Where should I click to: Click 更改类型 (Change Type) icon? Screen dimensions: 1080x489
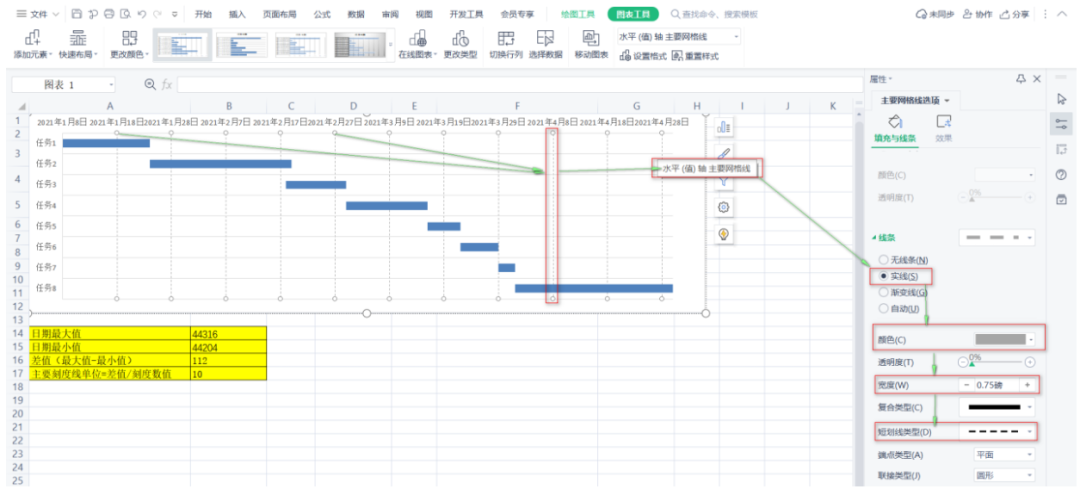[x=460, y=45]
